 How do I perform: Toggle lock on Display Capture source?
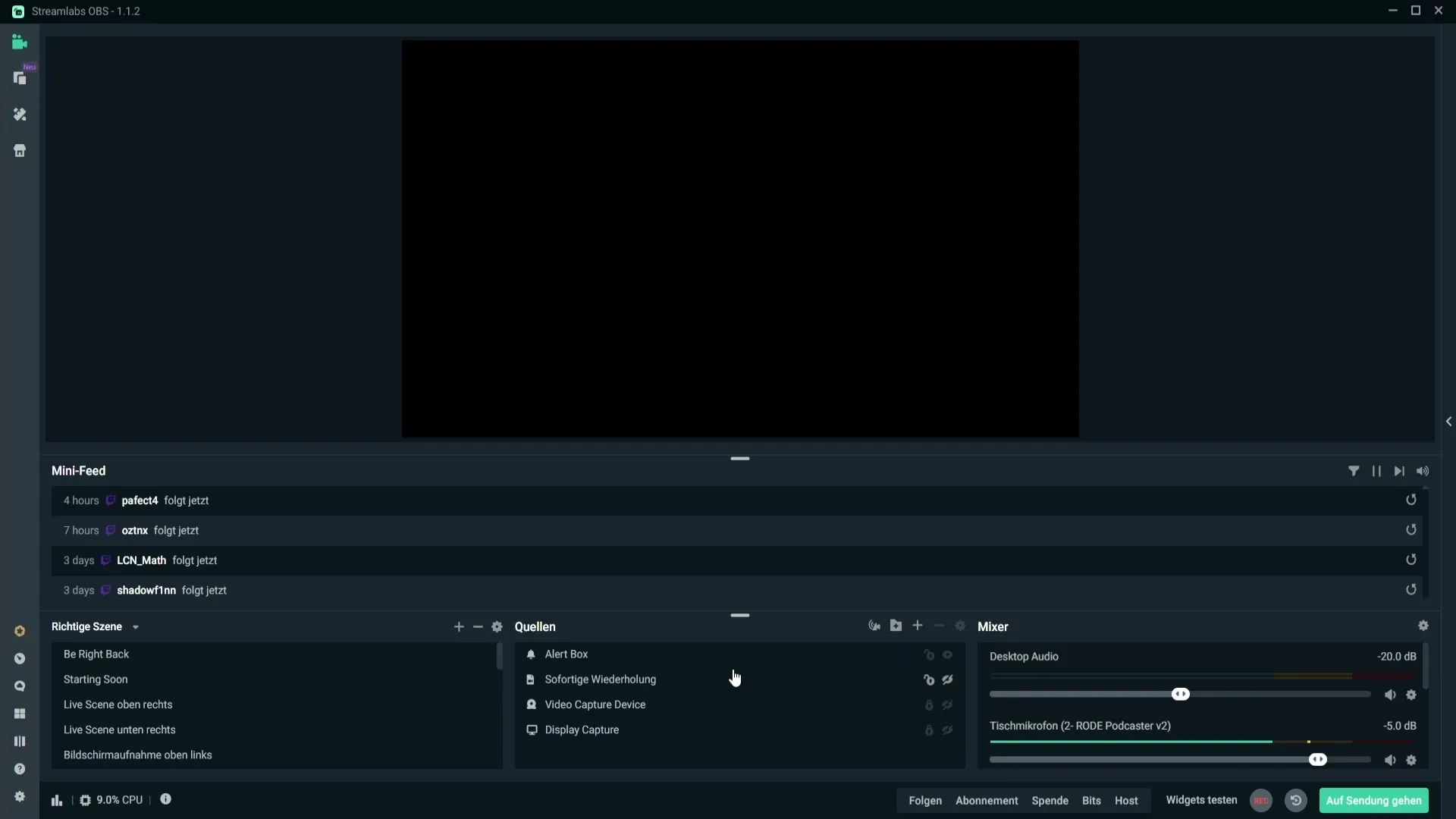pyautogui.click(x=929, y=730)
